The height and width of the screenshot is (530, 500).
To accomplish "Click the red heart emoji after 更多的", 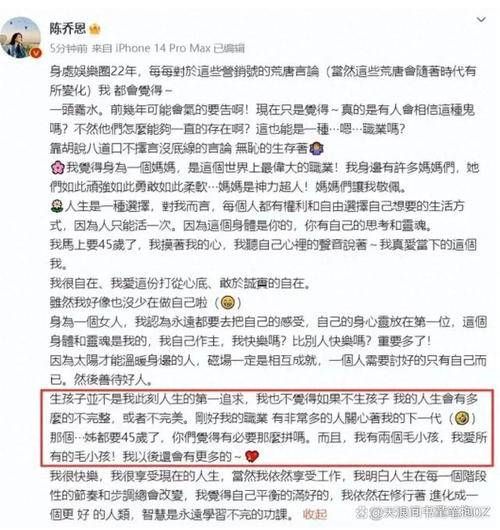I will (252, 457).
